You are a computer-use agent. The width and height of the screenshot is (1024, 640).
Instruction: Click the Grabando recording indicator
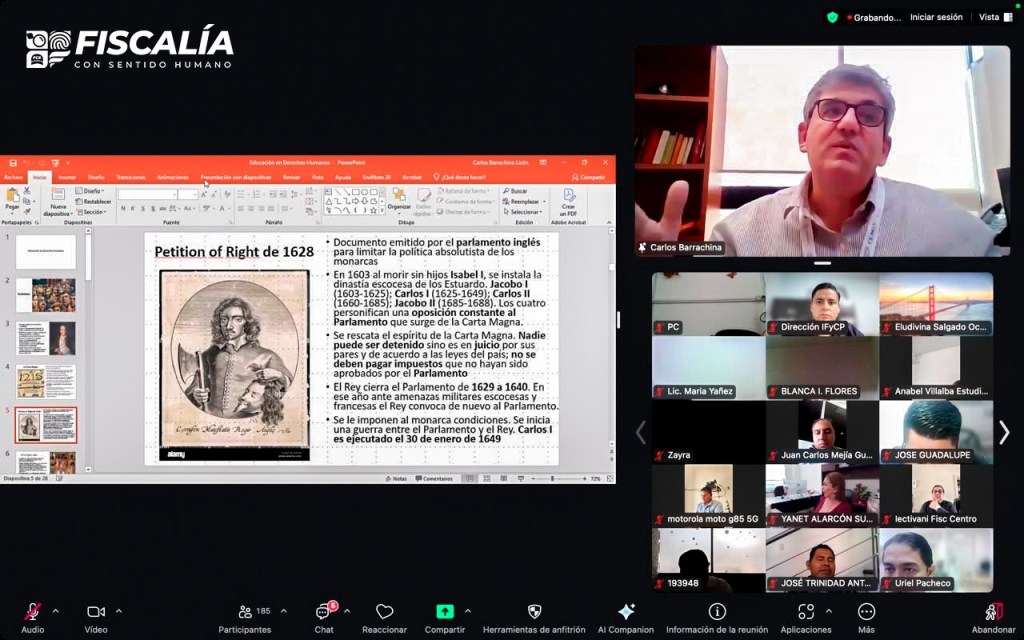point(872,17)
